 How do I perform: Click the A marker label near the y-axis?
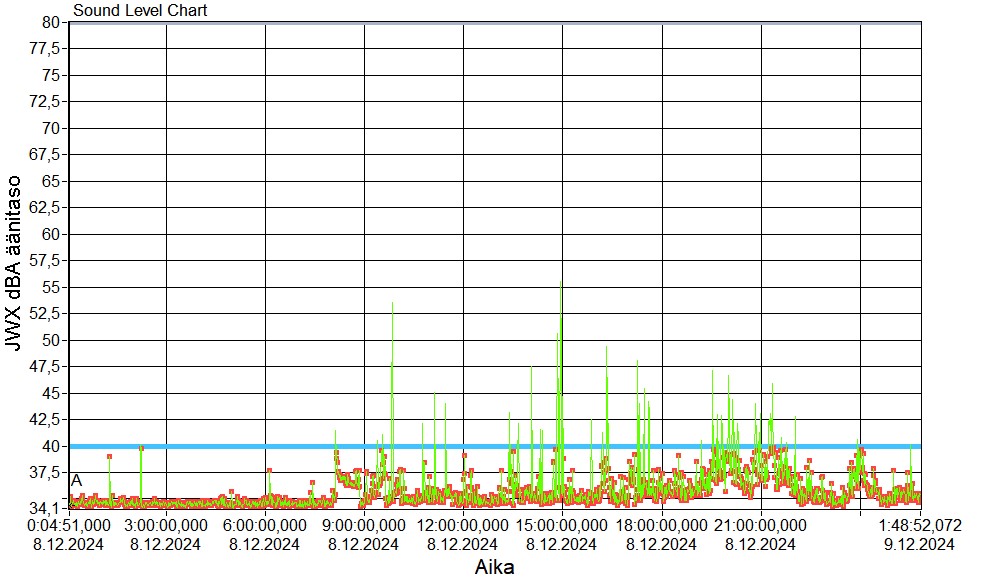coord(76,481)
